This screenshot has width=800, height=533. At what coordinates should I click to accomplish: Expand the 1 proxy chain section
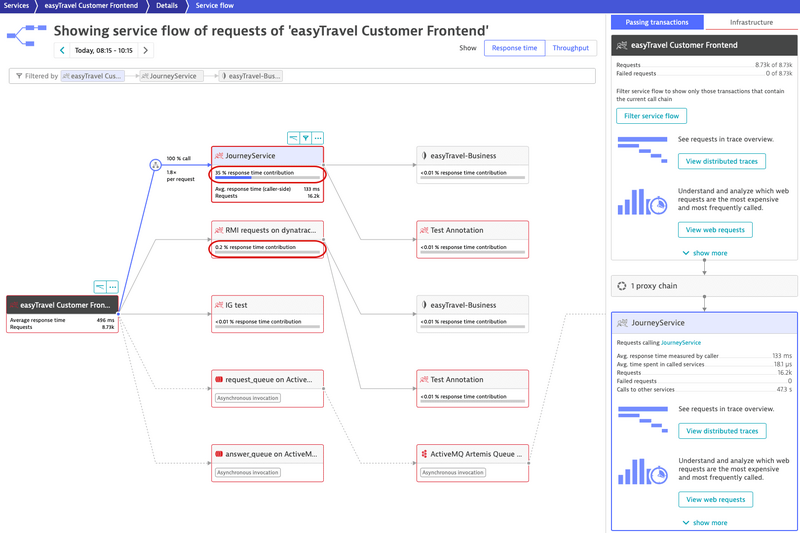[704, 286]
